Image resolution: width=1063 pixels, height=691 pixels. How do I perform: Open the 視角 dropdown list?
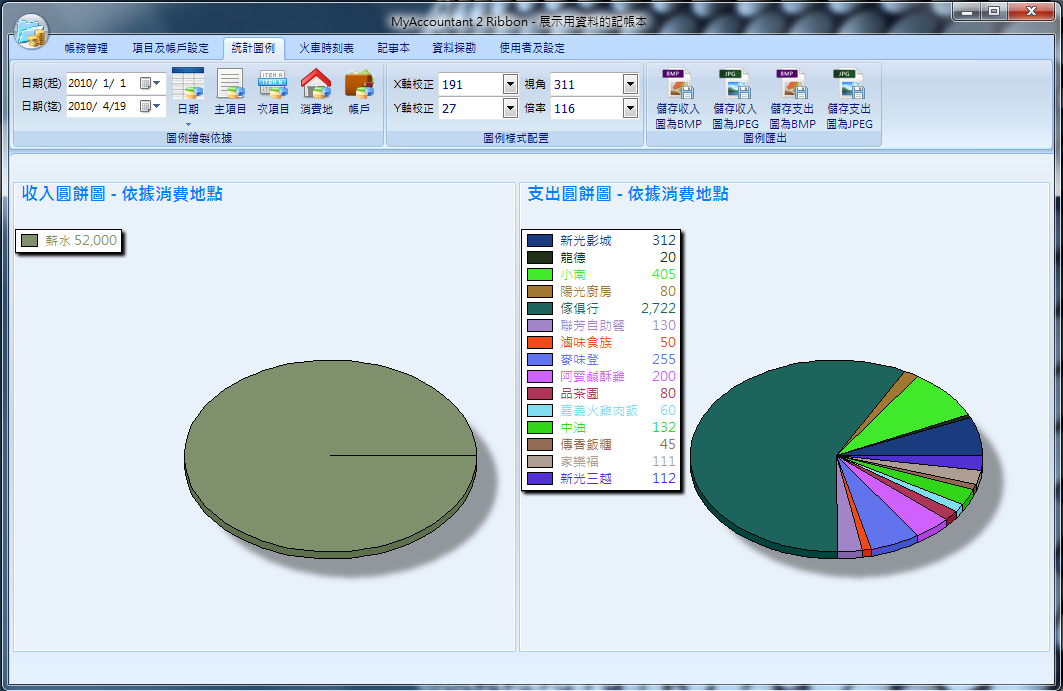[x=631, y=84]
